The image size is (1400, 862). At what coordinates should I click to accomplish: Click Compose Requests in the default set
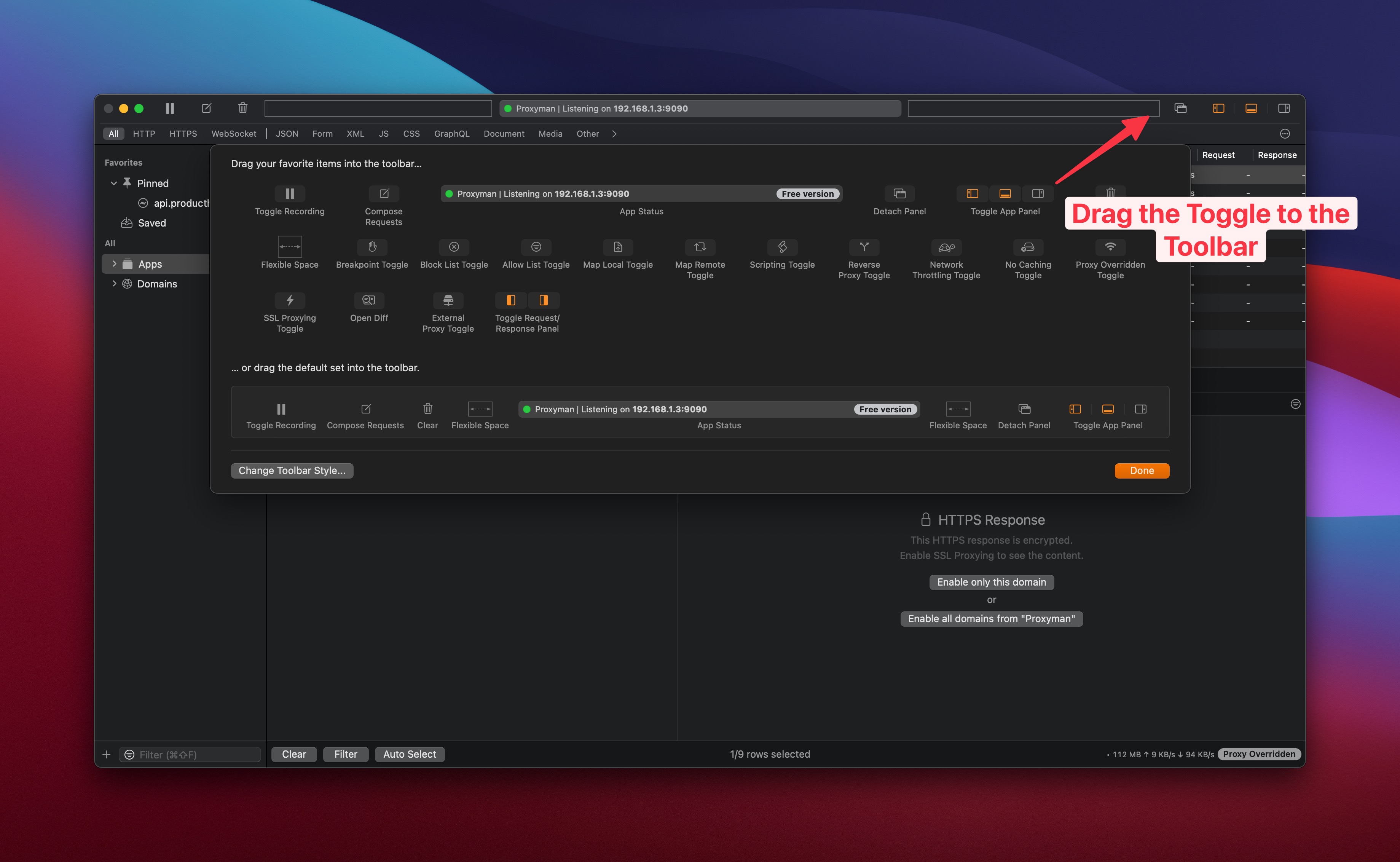[366, 409]
